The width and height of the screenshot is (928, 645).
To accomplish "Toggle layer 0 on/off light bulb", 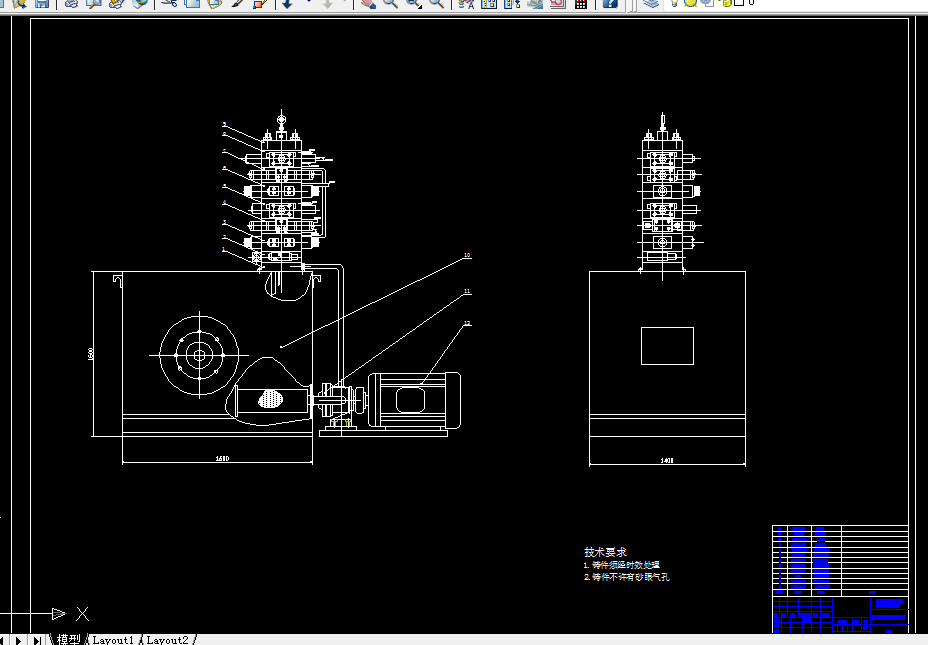I will click(674, 2).
